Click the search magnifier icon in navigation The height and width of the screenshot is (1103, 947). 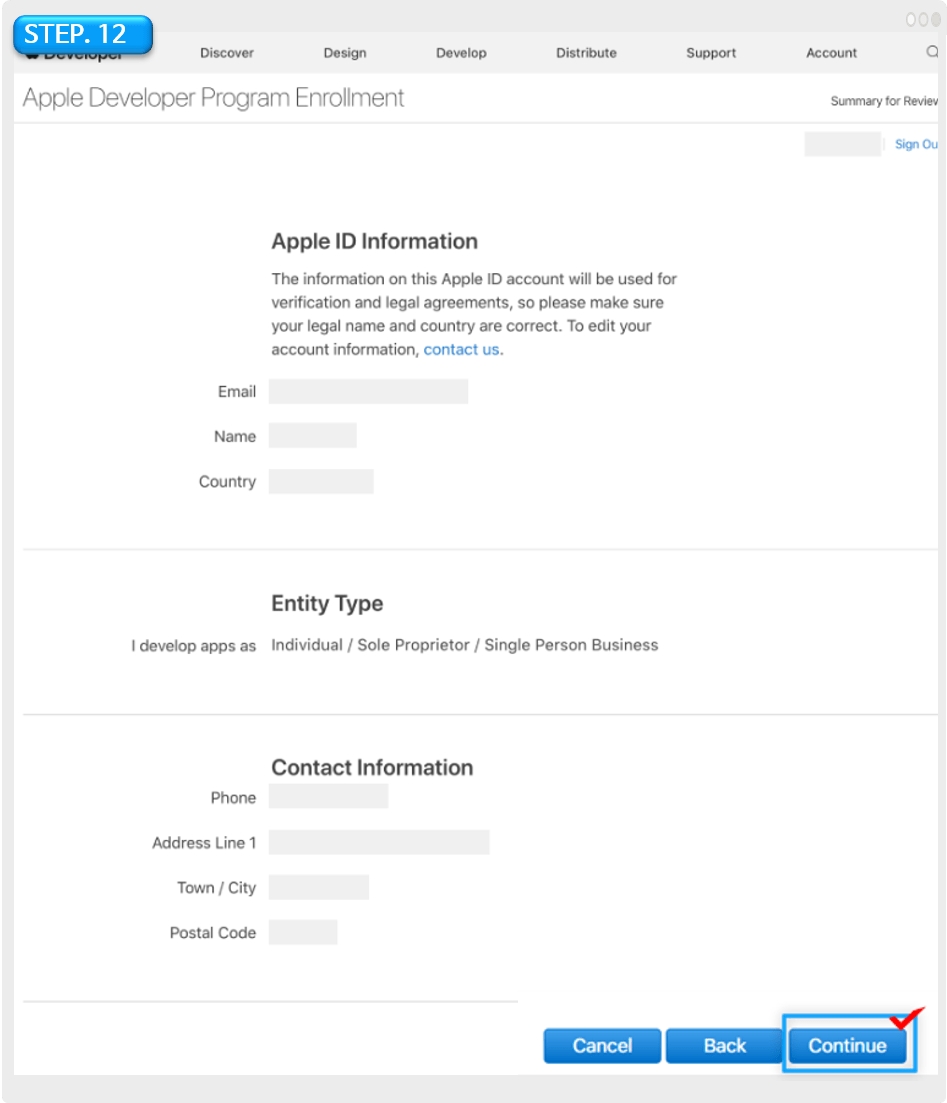[x=932, y=52]
